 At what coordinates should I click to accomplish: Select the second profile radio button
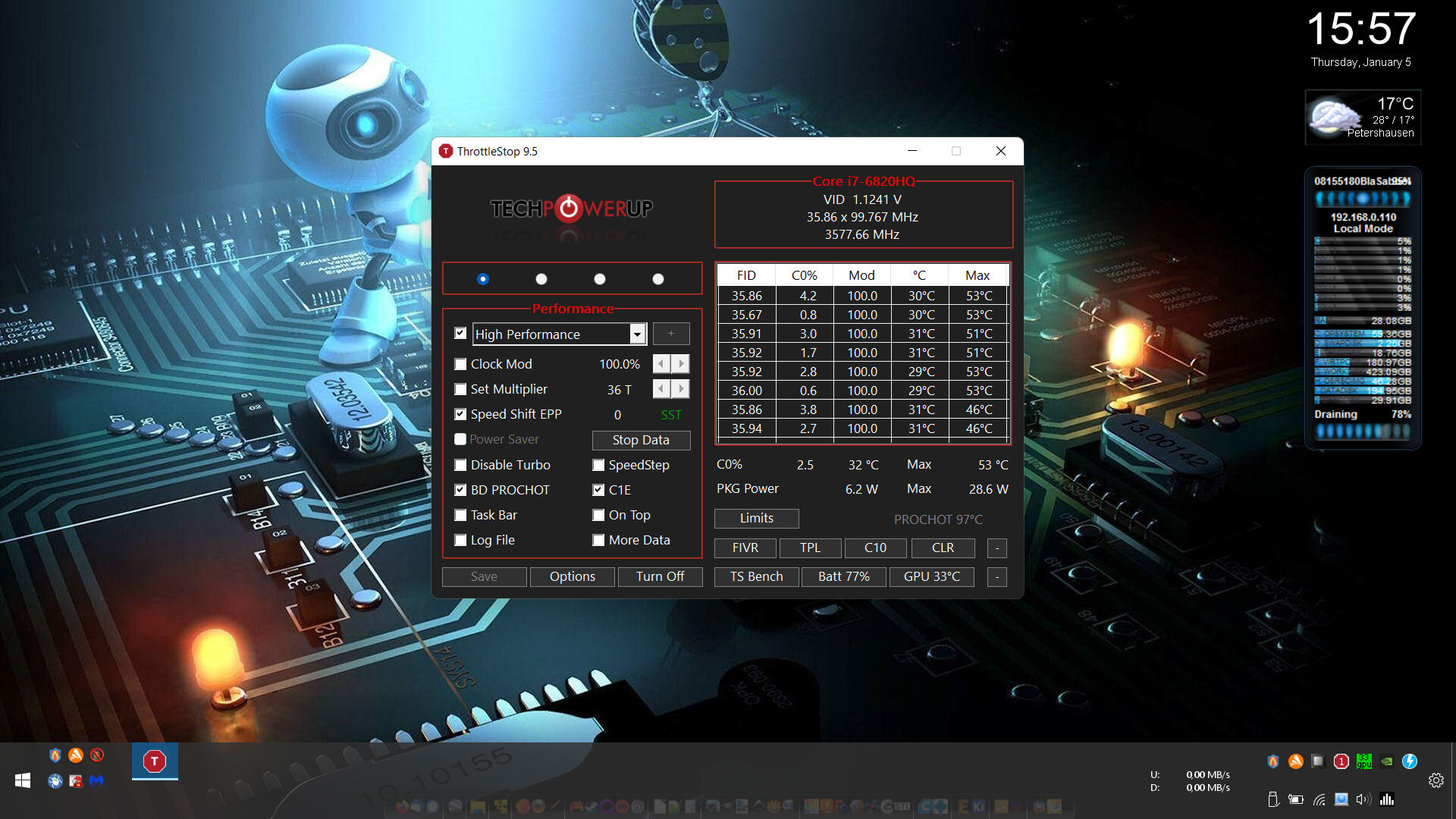(x=541, y=279)
